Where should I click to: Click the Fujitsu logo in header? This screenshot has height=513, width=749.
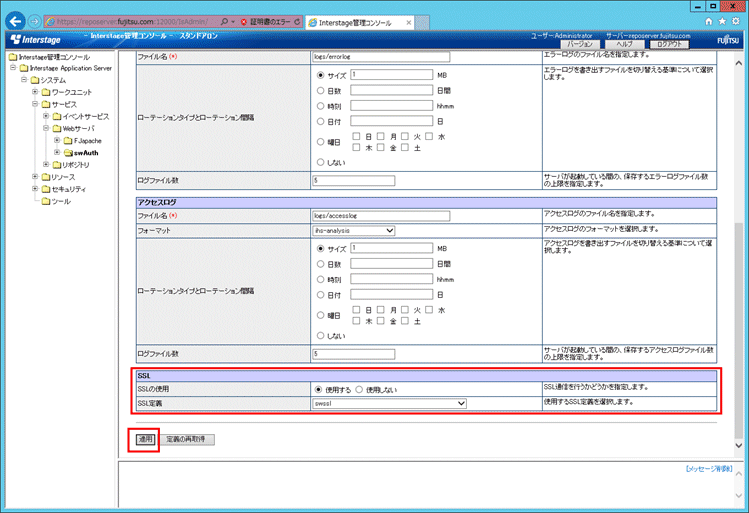(728, 40)
